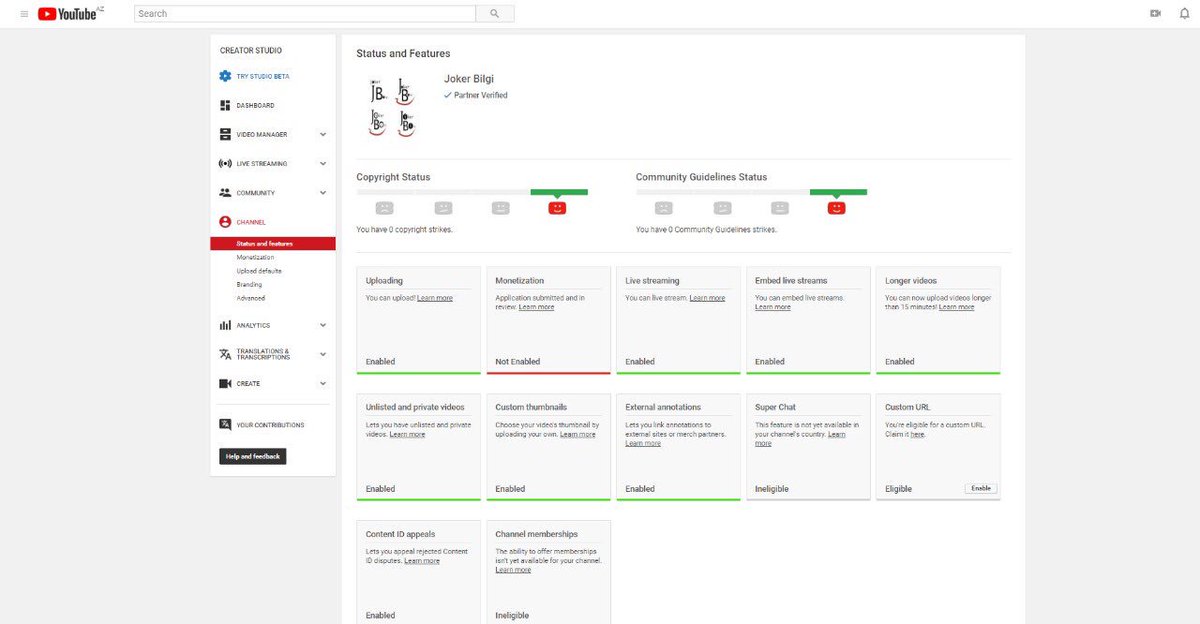
Task: Open Learn more link under Custom thumbnails
Action: 578,434
